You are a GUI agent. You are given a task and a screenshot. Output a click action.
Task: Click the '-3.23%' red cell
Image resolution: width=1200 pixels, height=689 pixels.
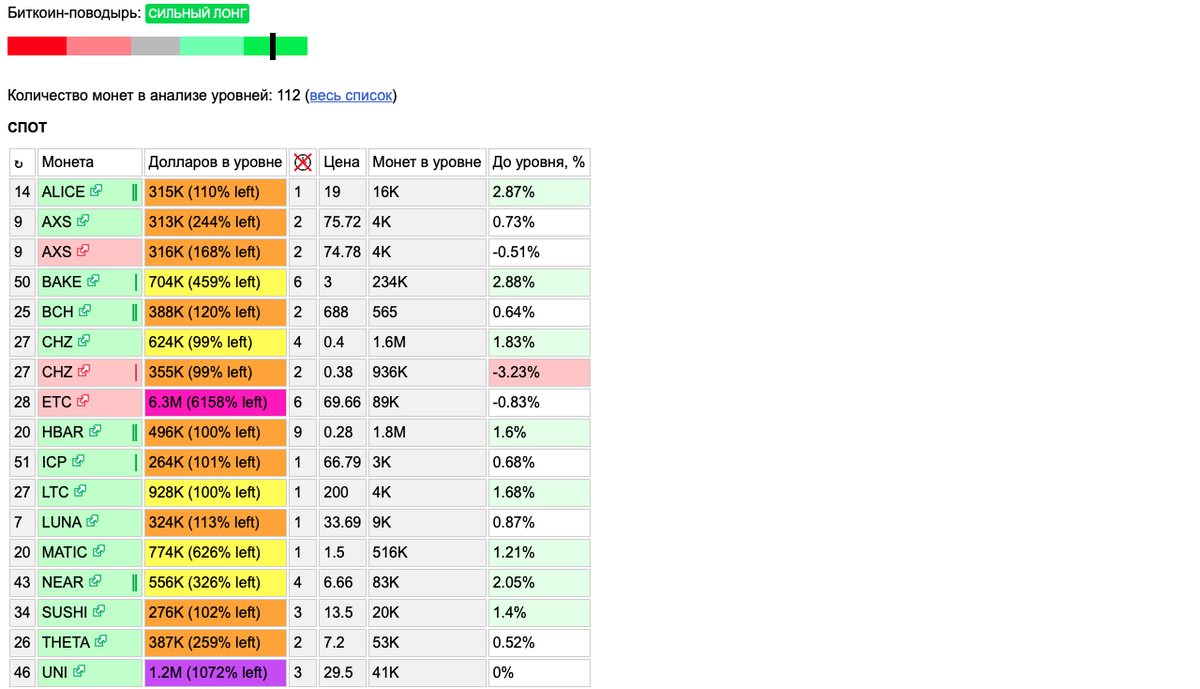[539, 372]
